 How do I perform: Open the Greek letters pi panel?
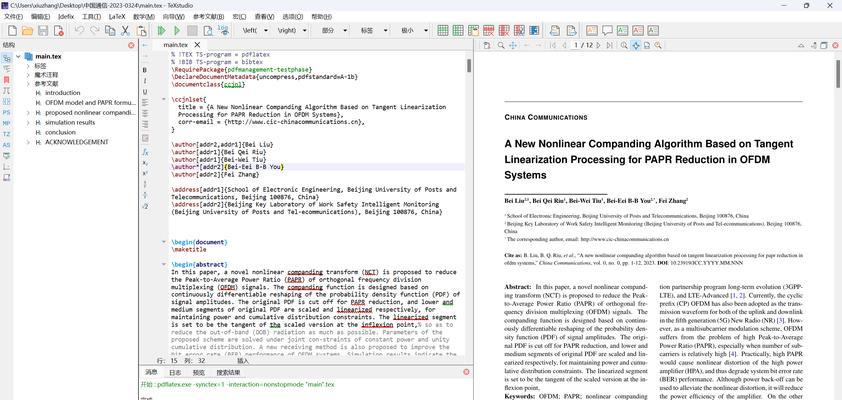pos(6,90)
